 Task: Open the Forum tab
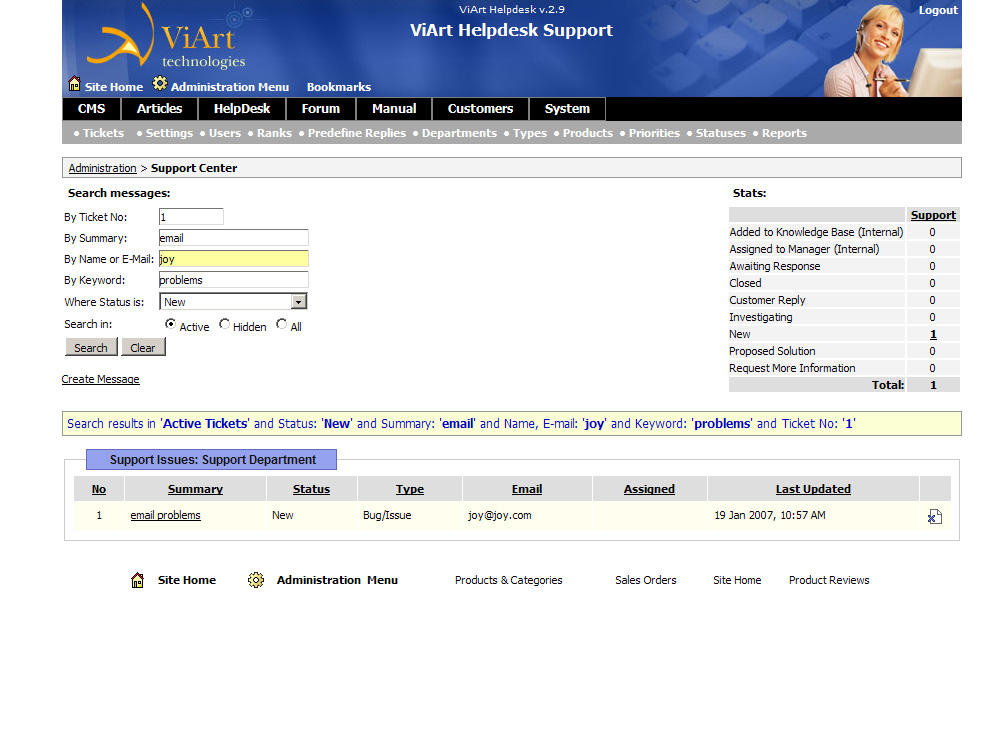[x=320, y=109]
